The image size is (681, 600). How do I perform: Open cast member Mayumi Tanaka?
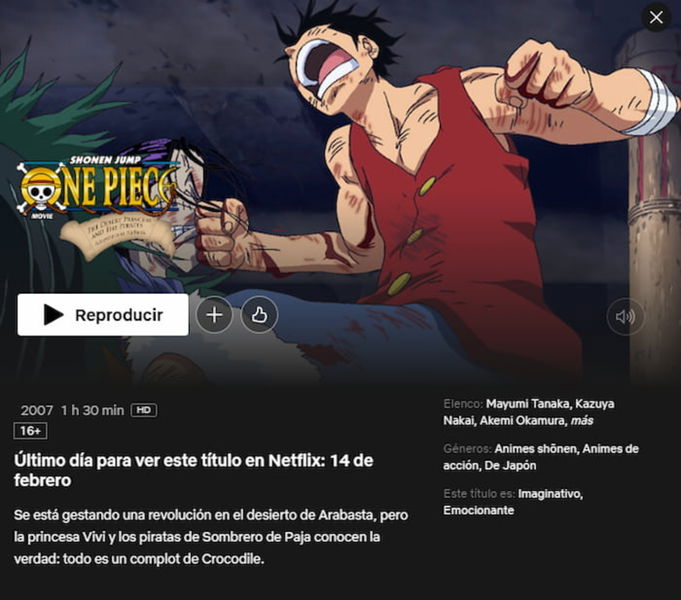tap(527, 404)
